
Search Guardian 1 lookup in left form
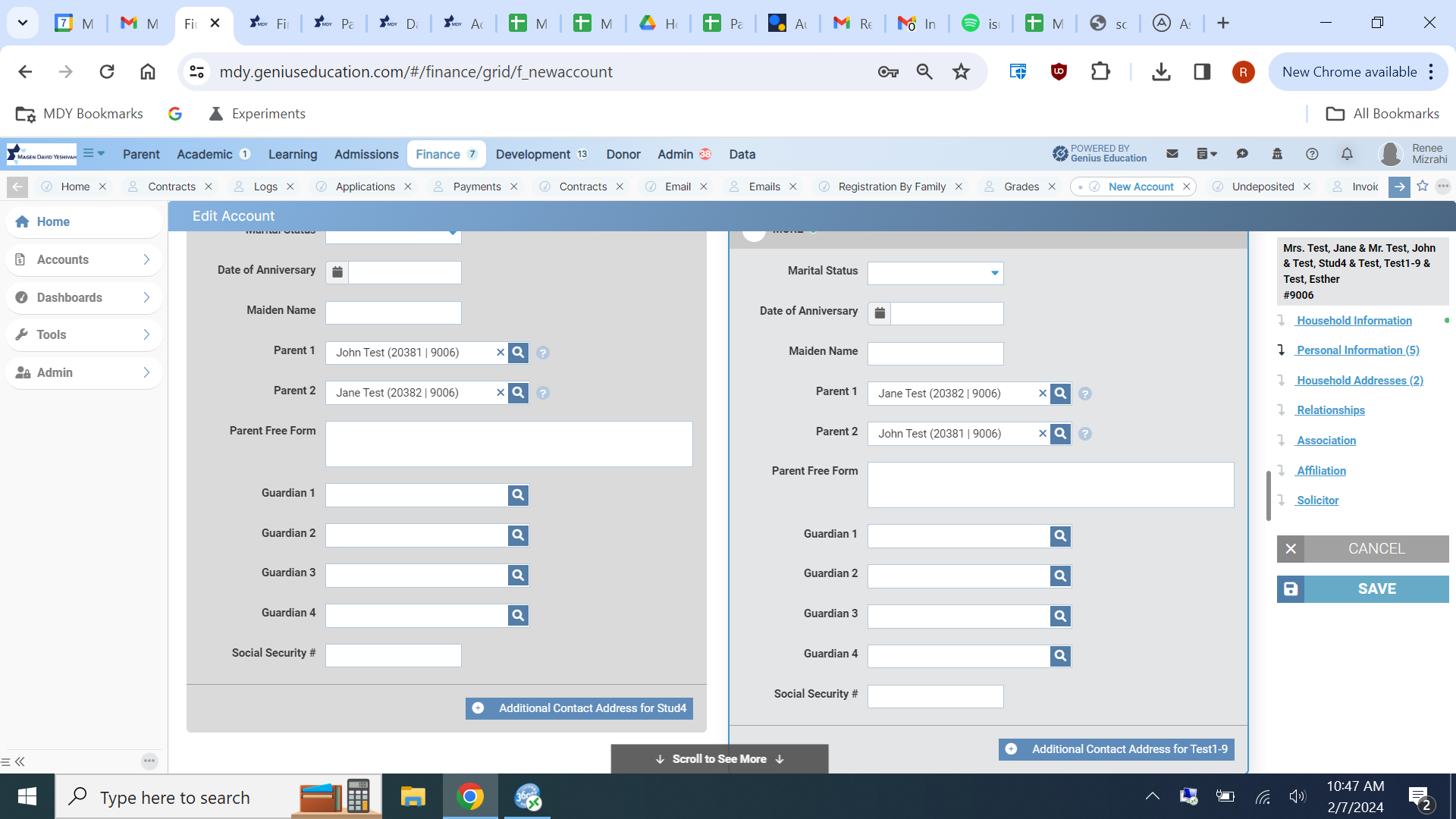pyautogui.click(x=518, y=495)
